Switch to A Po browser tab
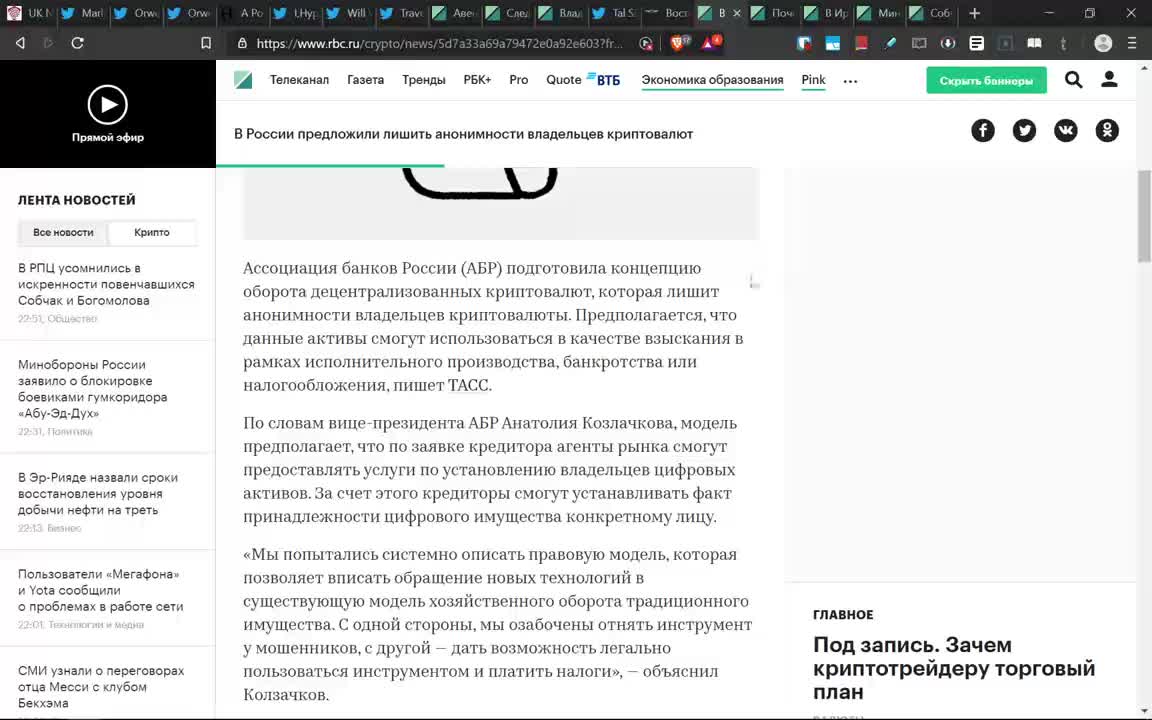Screen dimensions: 1152x720 click(242, 13)
